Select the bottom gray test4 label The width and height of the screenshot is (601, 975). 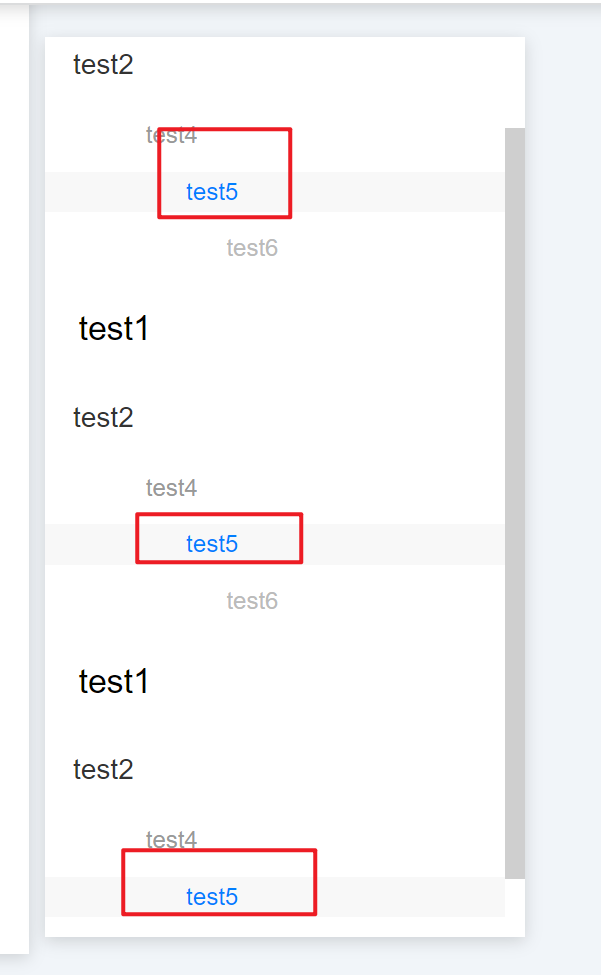click(171, 840)
